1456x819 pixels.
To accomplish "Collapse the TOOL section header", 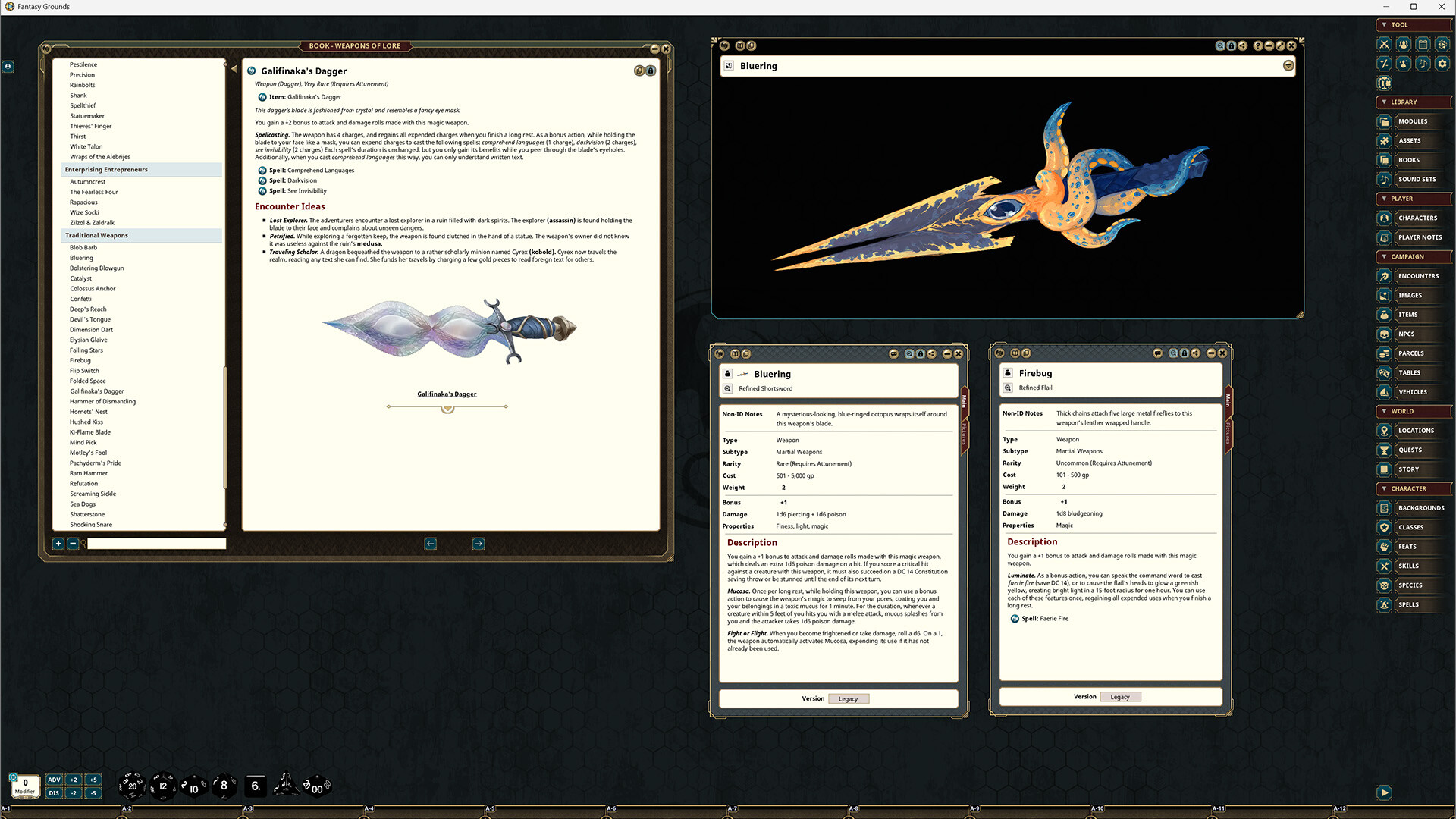I will (1412, 24).
